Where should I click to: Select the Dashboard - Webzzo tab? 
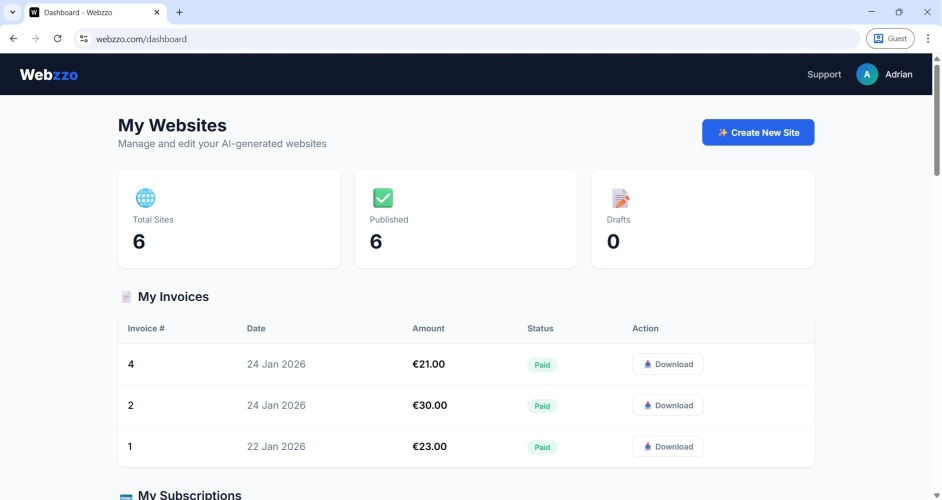[96, 12]
